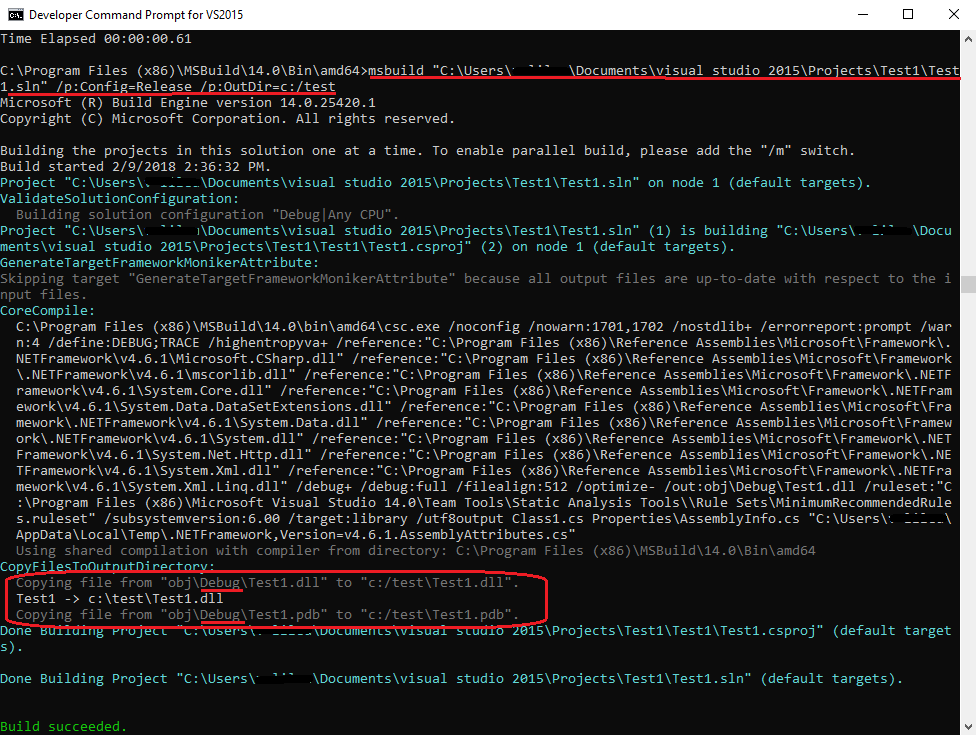Click 'Building solution configuration "Debug|Any CPU"' line
976x735 pixels.
(207, 215)
